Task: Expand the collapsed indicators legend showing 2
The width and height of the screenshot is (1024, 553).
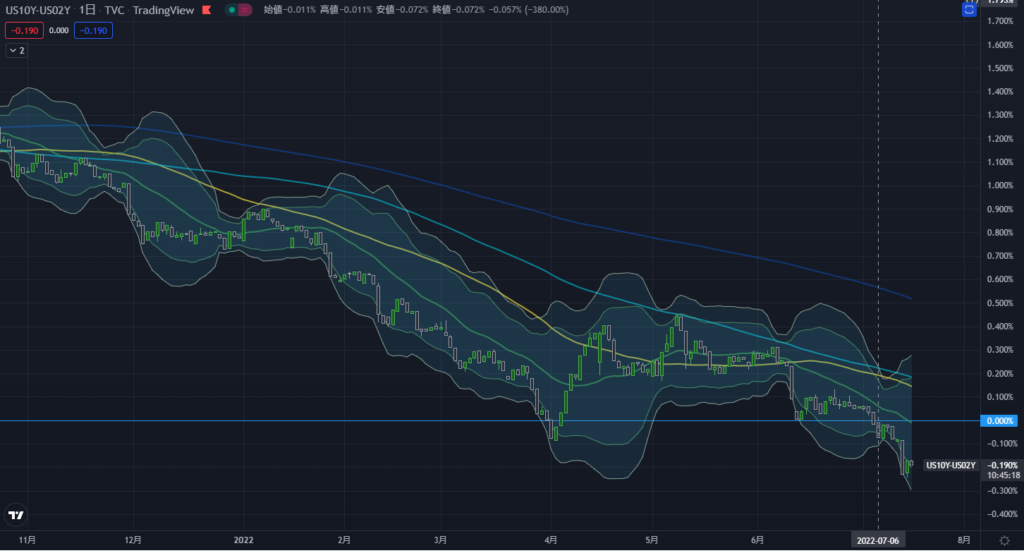Action: click(17, 50)
